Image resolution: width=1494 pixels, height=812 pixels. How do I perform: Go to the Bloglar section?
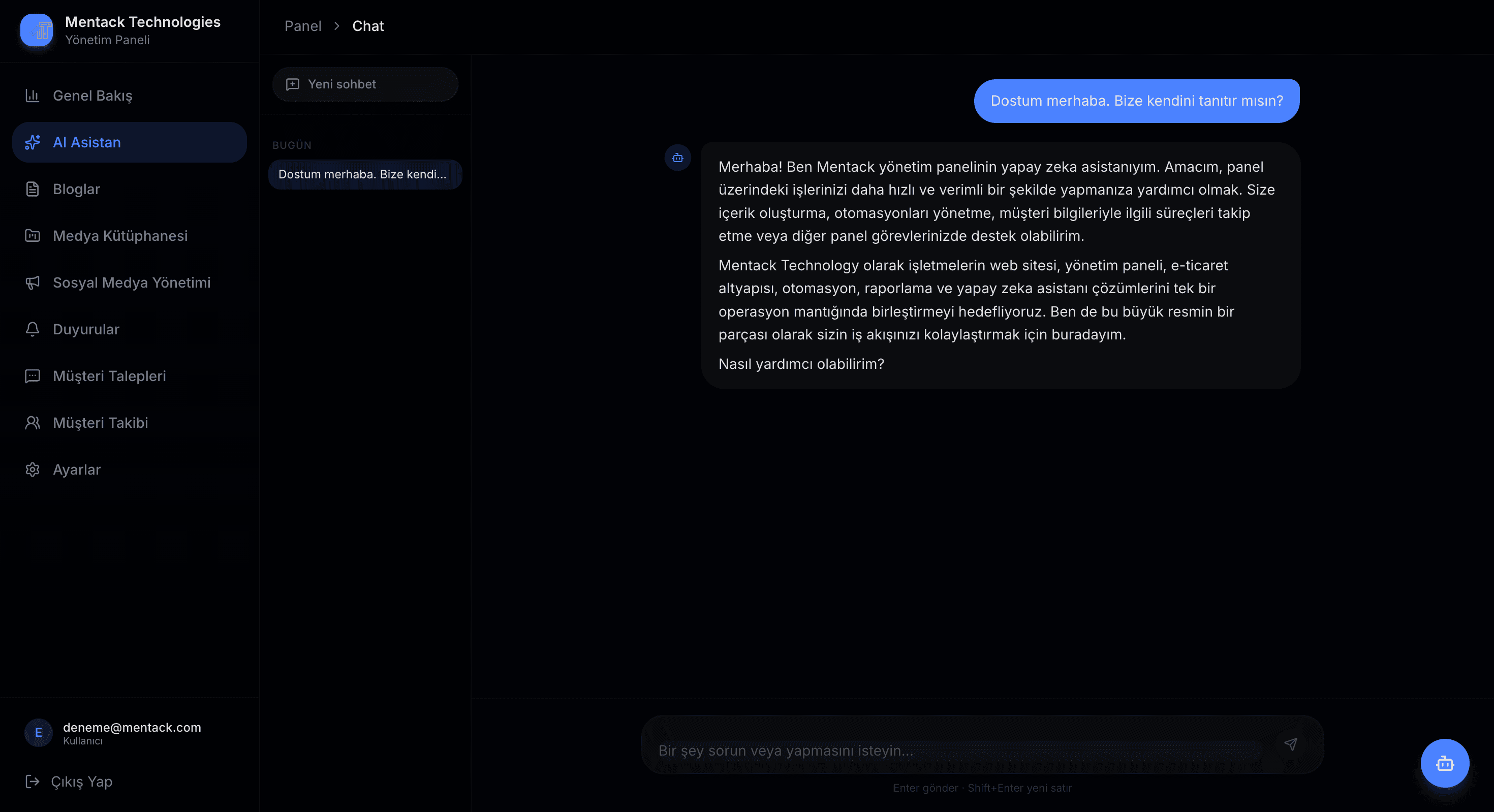(x=130, y=189)
